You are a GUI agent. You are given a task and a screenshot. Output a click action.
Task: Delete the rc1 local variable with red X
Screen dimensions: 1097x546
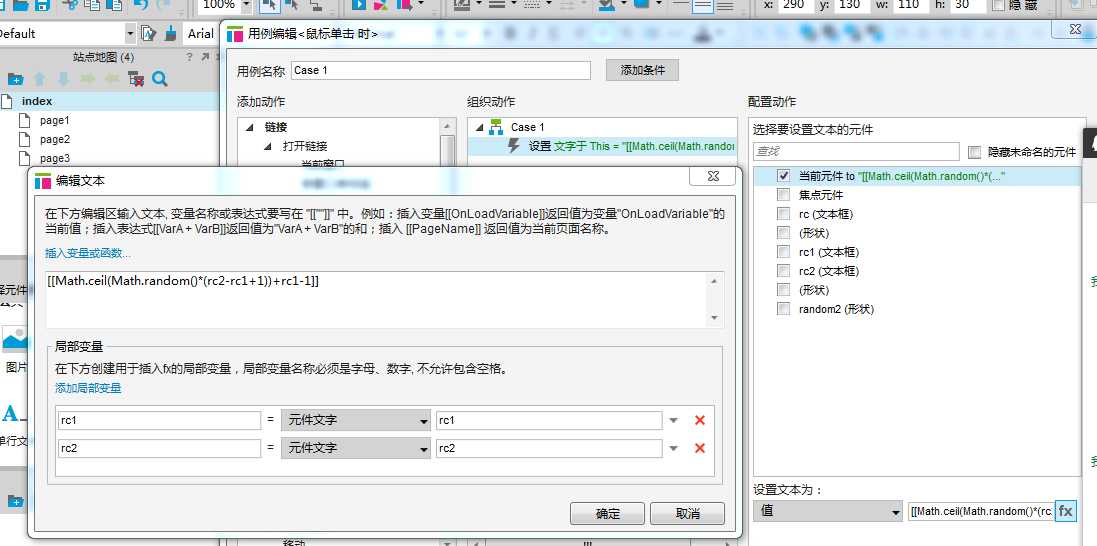click(x=699, y=420)
